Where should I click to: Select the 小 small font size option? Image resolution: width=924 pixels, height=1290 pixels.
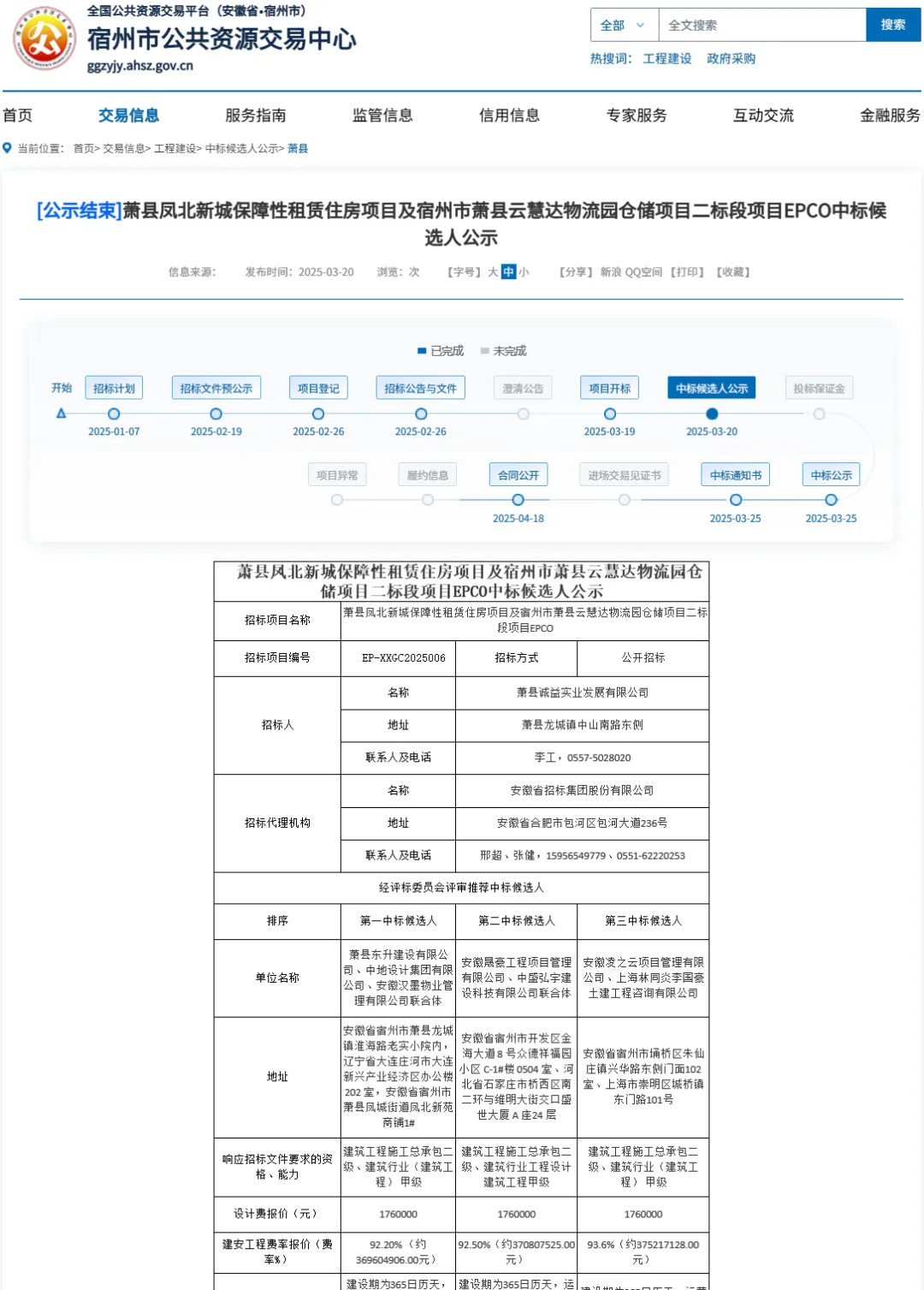(x=524, y=272)
